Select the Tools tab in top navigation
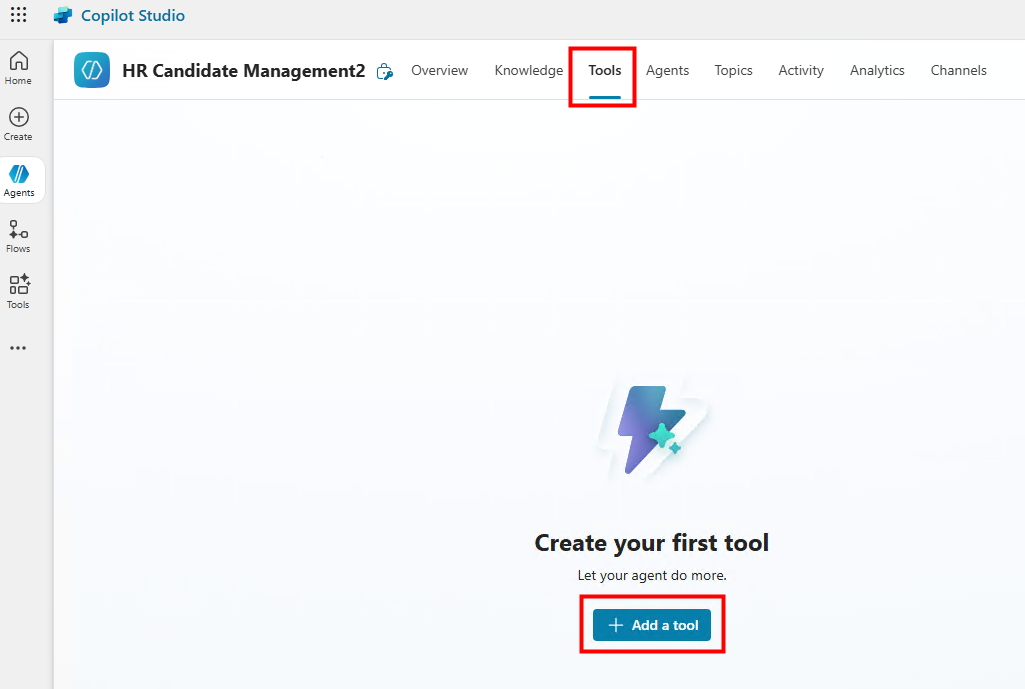 (x=605, y=70)
